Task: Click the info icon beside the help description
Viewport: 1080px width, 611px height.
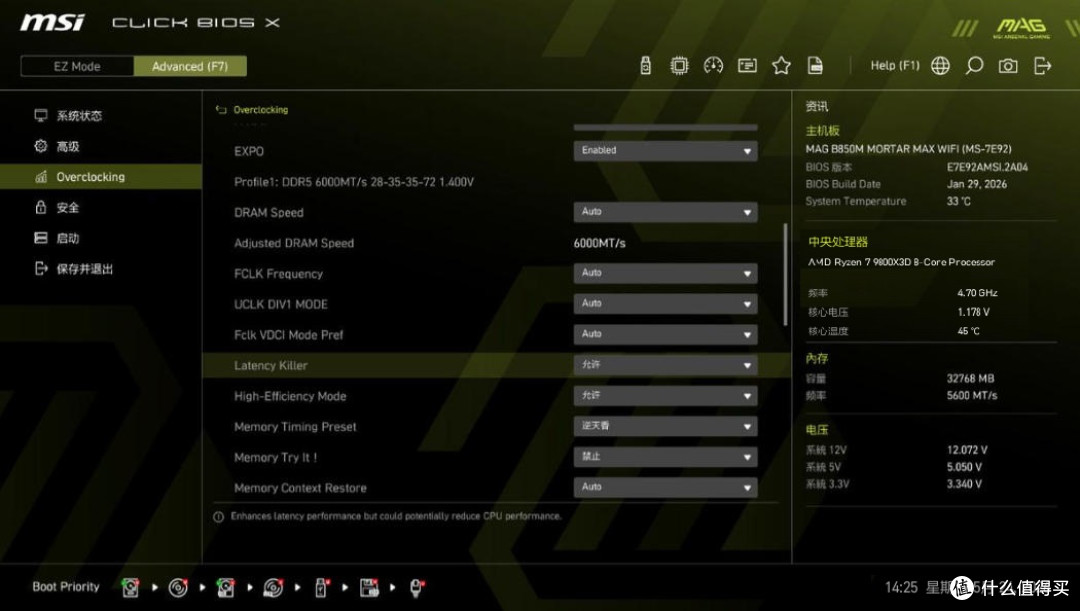Action: pyautogui.click(x=218, y=517)
